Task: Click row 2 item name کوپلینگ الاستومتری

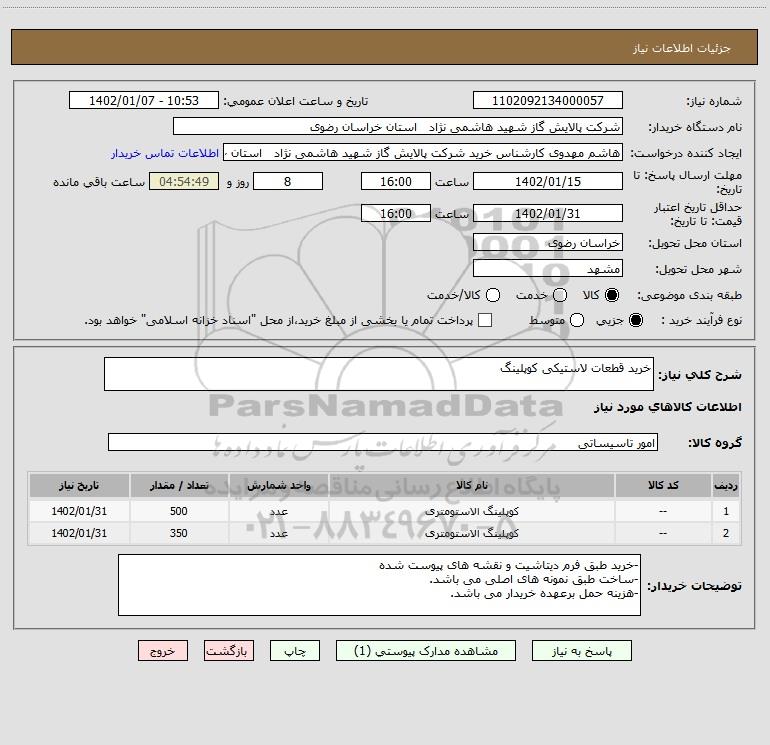Action: pyautogui.click(x=471, y=533)
